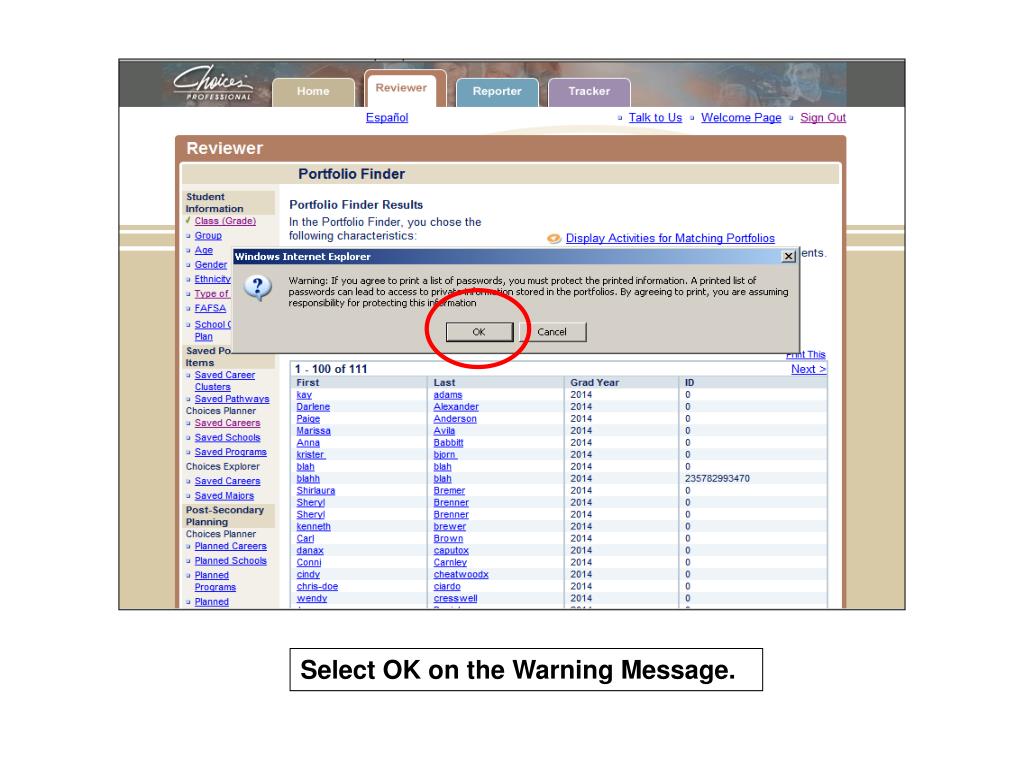Open Saved Pathways link
1024x768 pixels.
tap(232, 399)
